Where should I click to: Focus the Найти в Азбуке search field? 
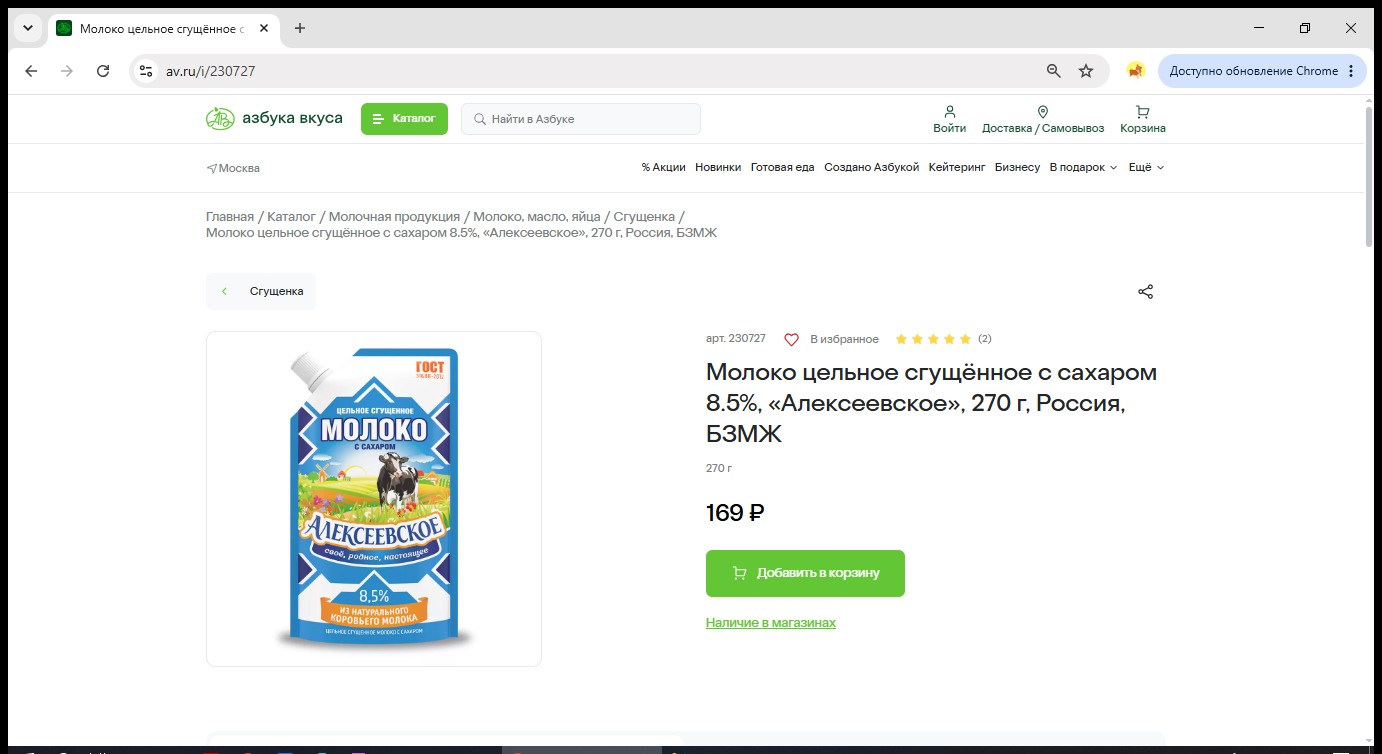[x=581, y=119]
